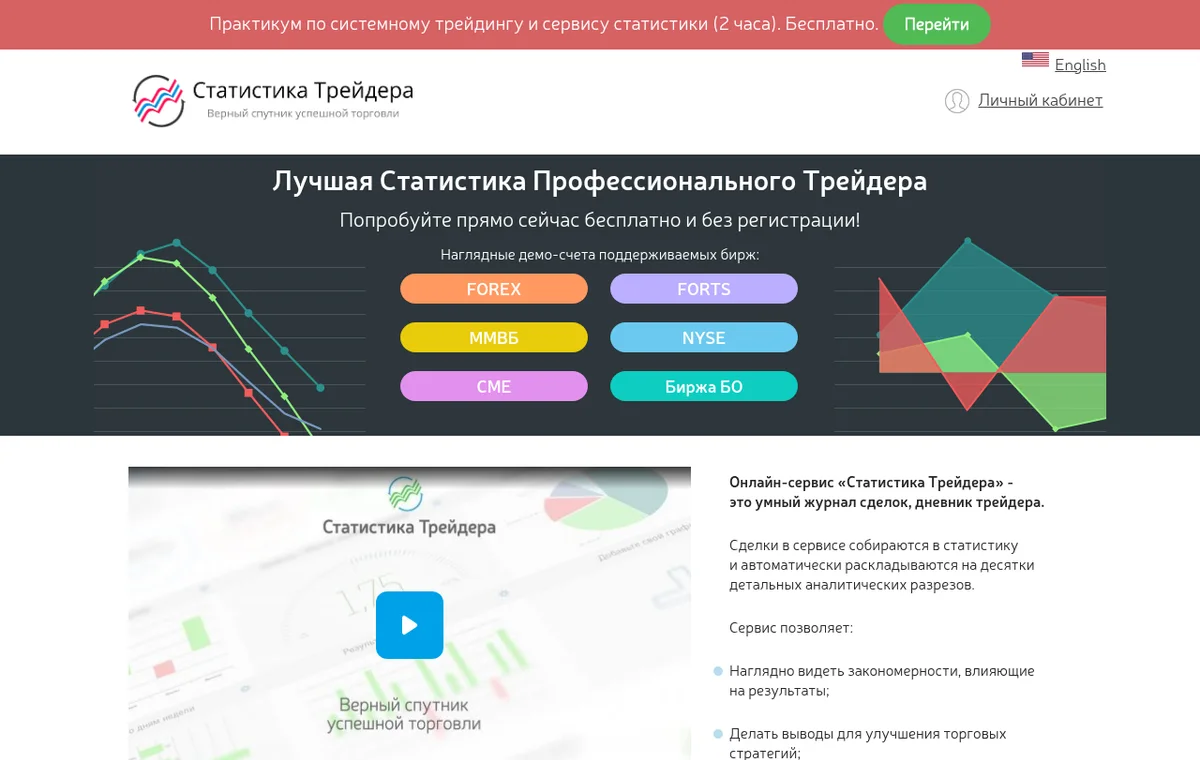The image size is (1200, 760).
Task: Open the Биржа БО demo account
Action: pos(704,386)
